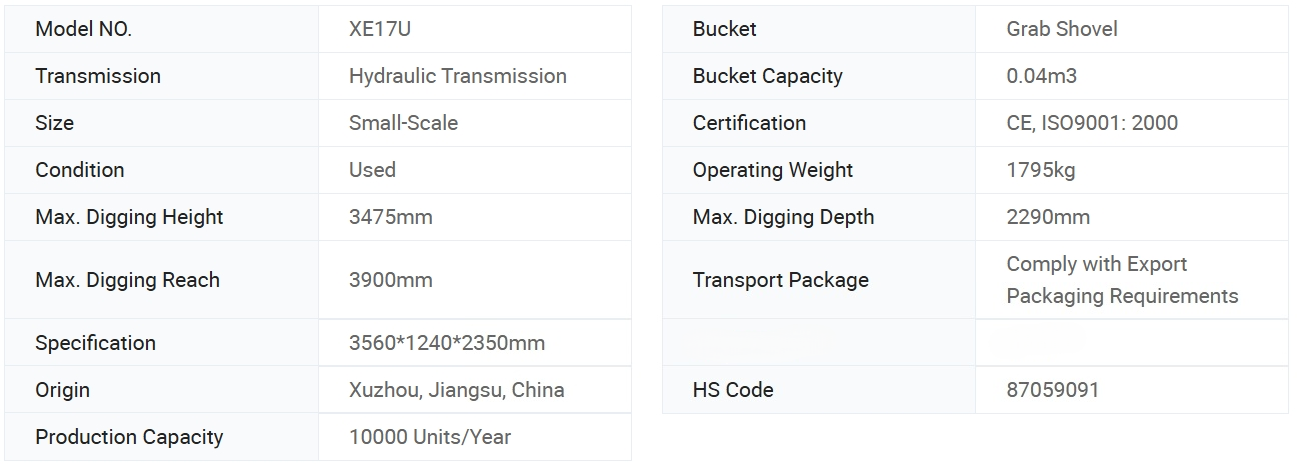1300x466 pixels.
Task: Click the CE, ISO9001: 2000 certification
Action: tap(1091, 123)
